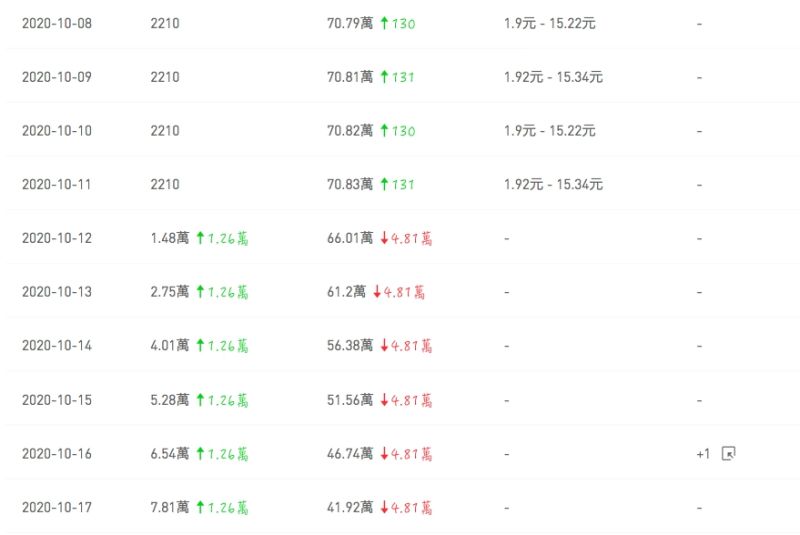800x535 pixels.
Task: Click the 4.01萬 value
Action: tap(169, 345)
